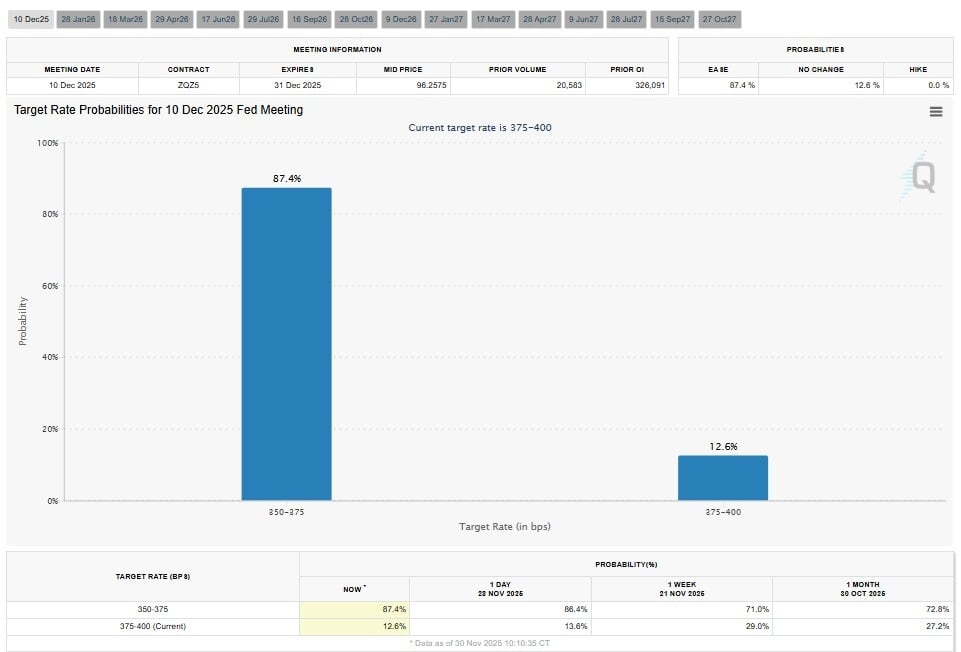Click the 12.6% NOW probability cell

[354, 626]
